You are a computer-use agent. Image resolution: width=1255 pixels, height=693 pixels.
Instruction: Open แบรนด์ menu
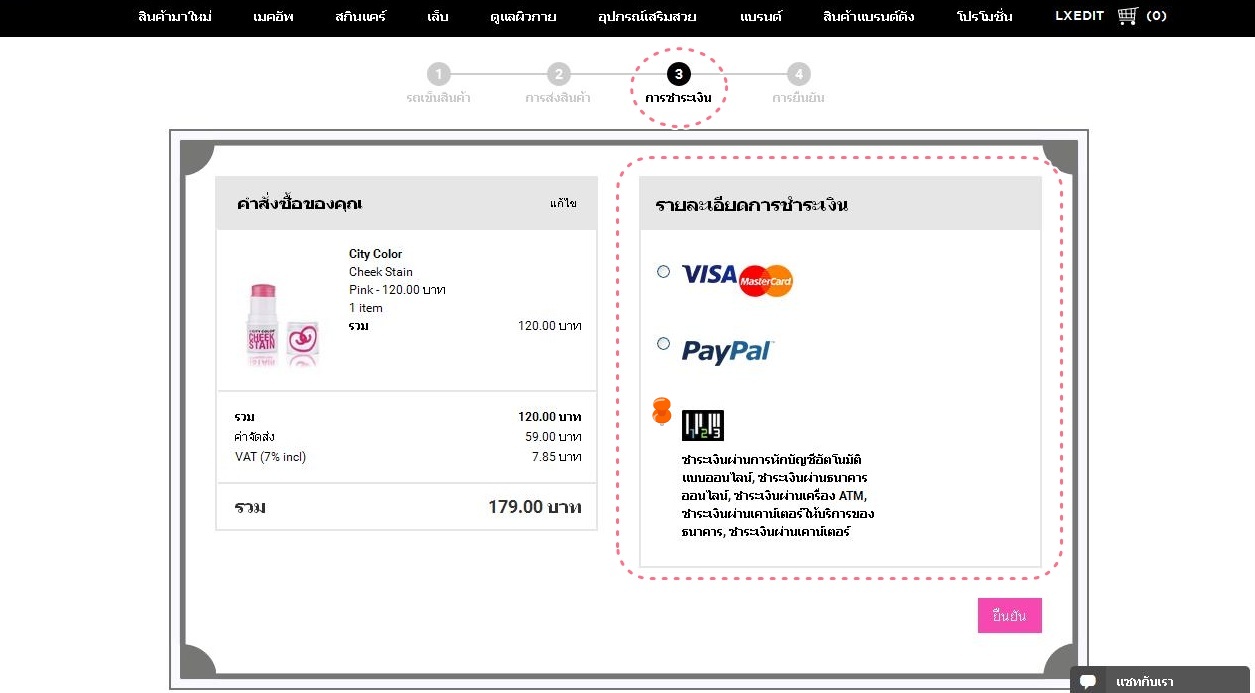[x=761, y=17]
